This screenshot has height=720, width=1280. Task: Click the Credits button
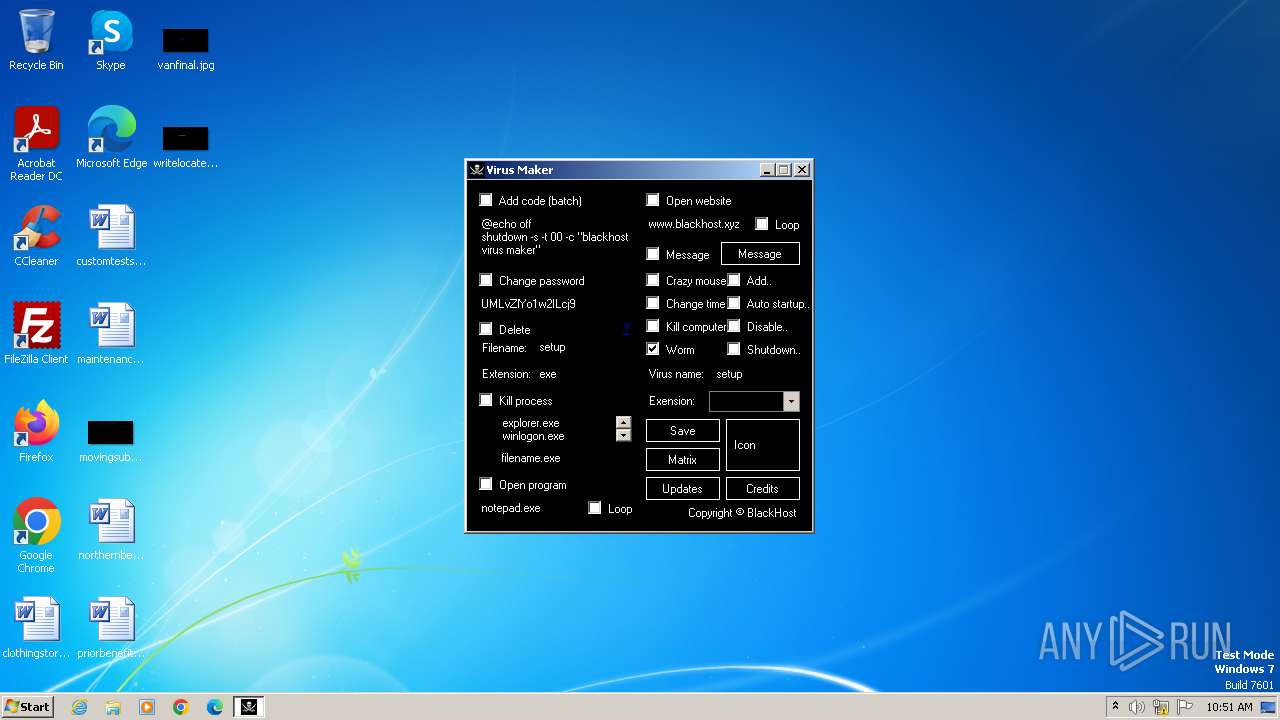coord(762,489)
